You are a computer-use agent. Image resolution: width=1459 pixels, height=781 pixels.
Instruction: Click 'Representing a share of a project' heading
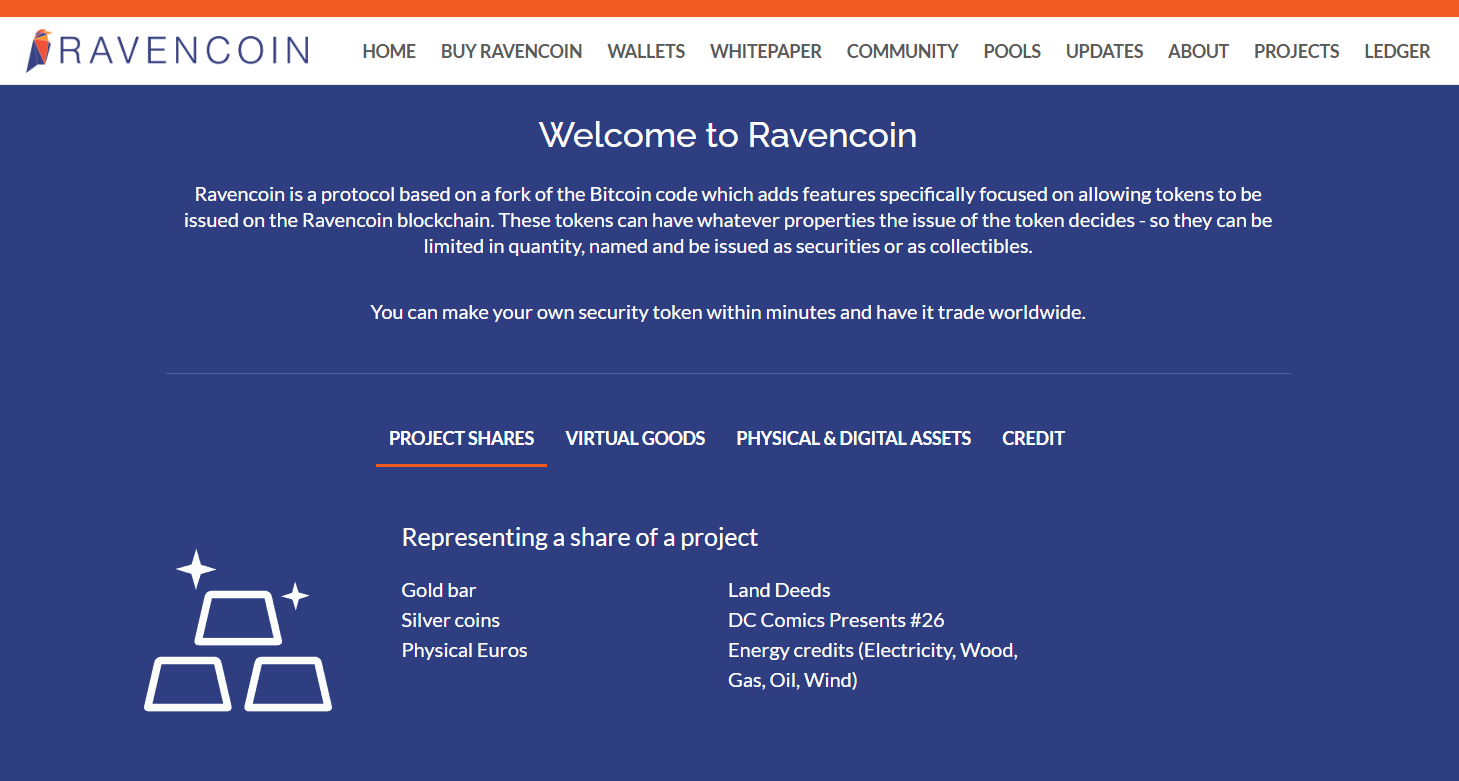point(580,537)
